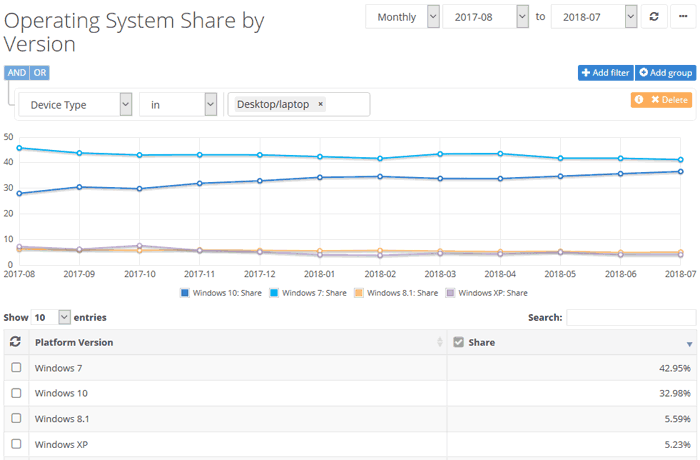
Task: Check the Windows 8.1 row checkbox
Action: pos(16,418)
